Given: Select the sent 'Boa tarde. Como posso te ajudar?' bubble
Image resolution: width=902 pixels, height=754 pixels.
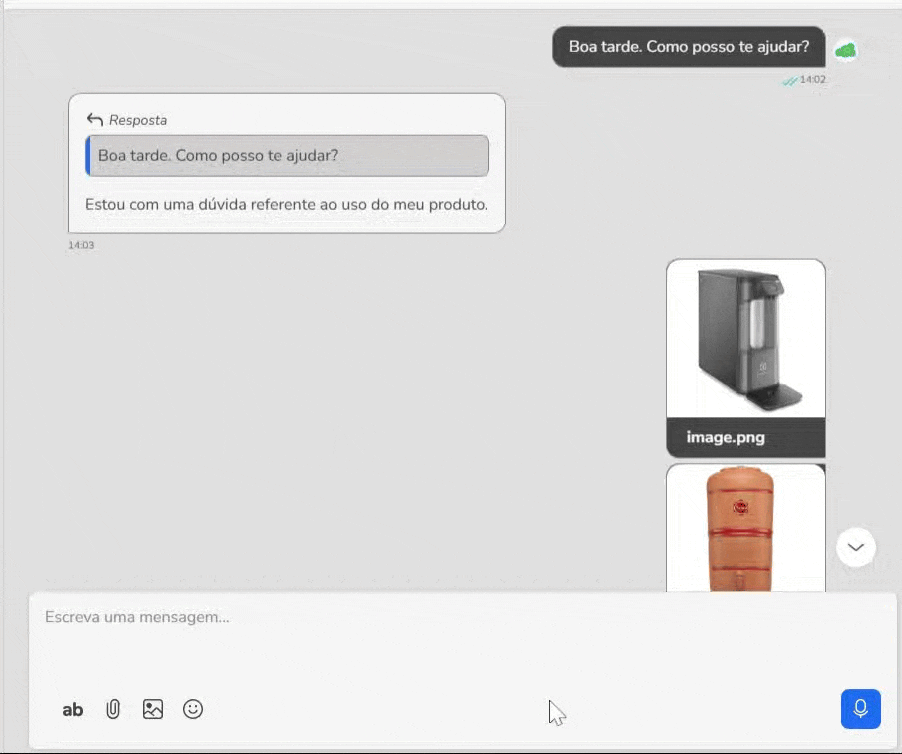Looking at the screenshot, I should [689, 47].
